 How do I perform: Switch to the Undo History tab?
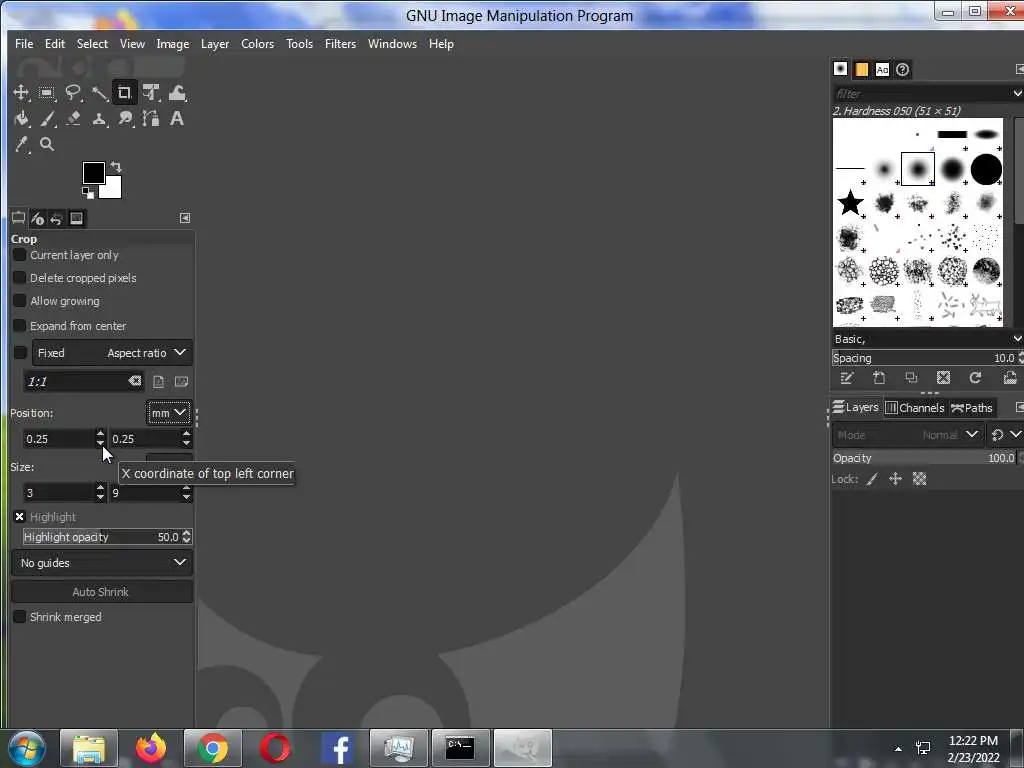point(56,218)
